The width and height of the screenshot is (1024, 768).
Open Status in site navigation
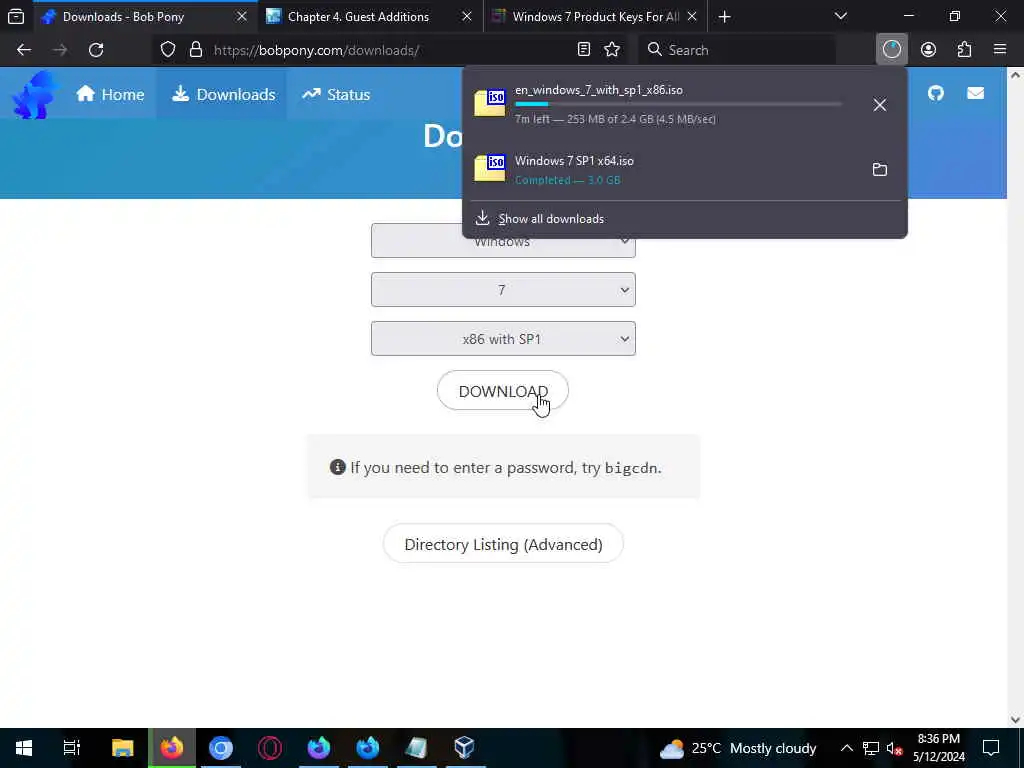[x=336, y=95]
